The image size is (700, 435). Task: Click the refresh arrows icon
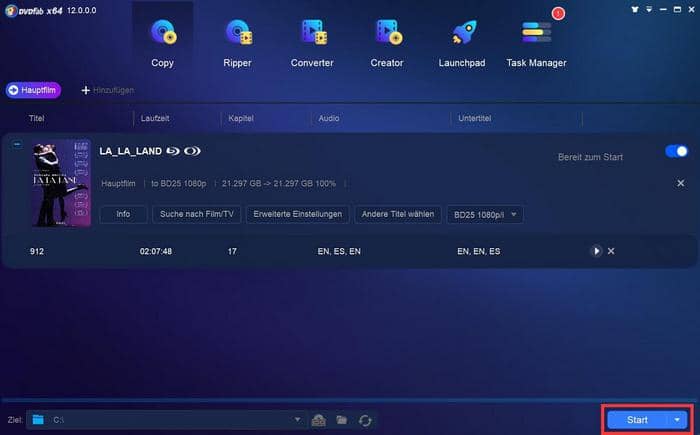pyautogui.click(x=365, y=420)
